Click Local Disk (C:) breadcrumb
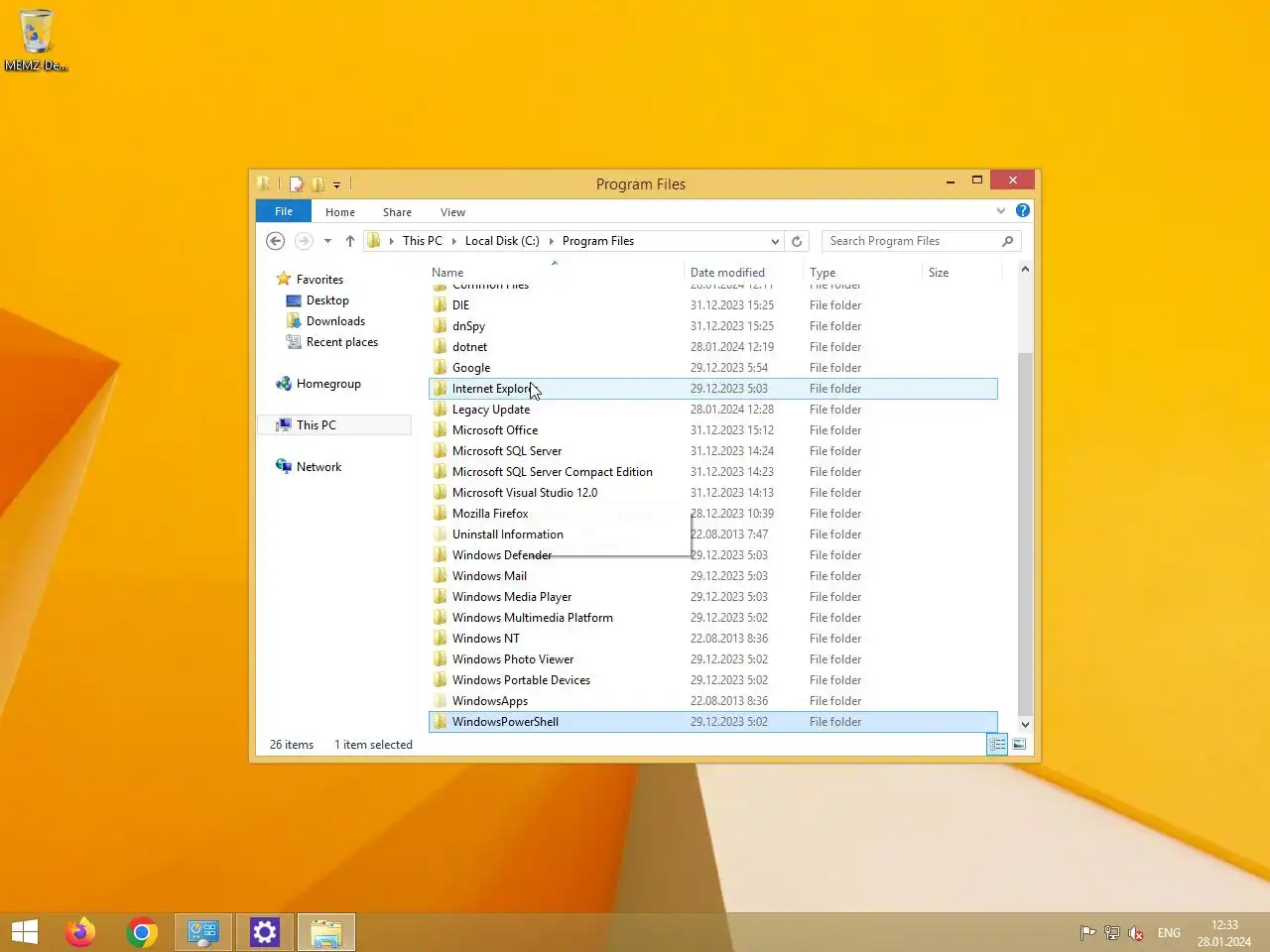 click(502, 241)
